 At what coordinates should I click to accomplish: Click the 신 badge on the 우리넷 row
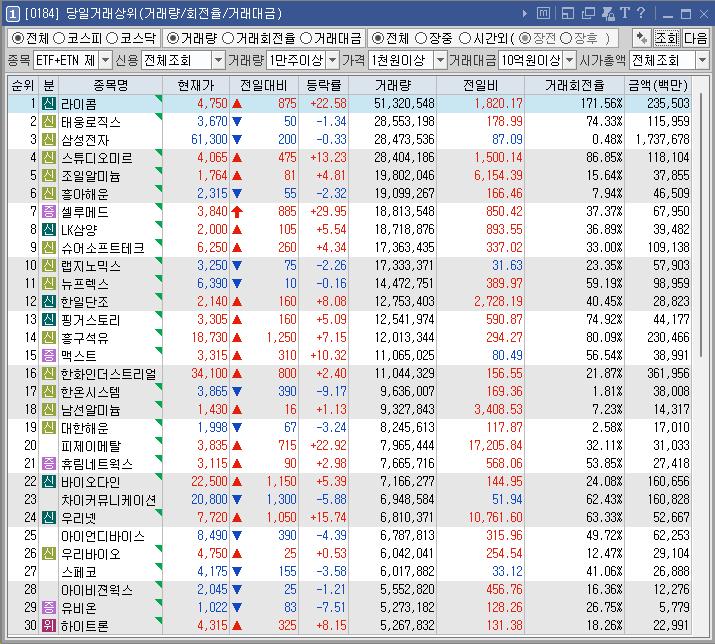click(x=48, y=517)
